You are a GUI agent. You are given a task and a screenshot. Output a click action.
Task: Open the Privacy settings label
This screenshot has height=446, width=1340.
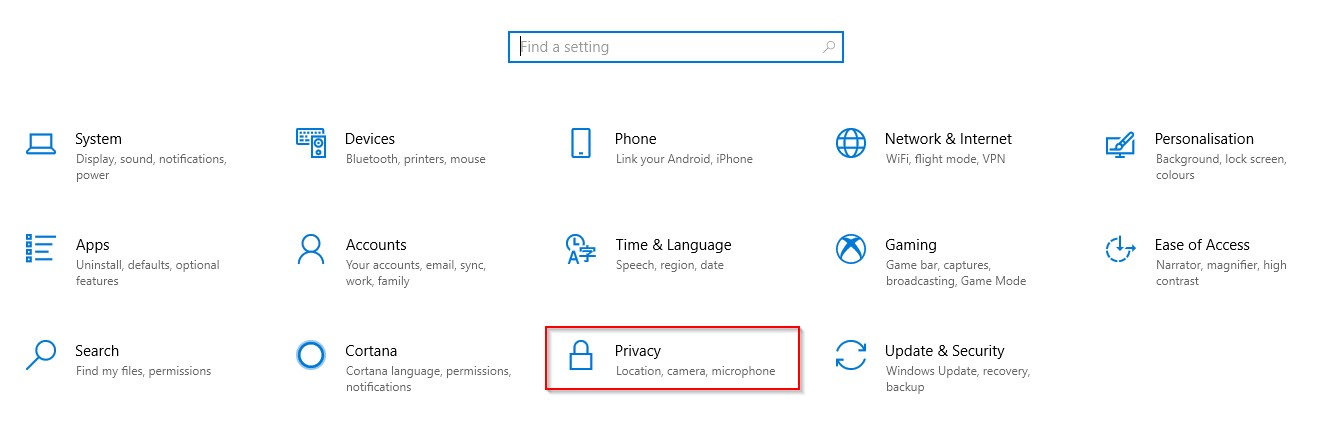[638, 351]
